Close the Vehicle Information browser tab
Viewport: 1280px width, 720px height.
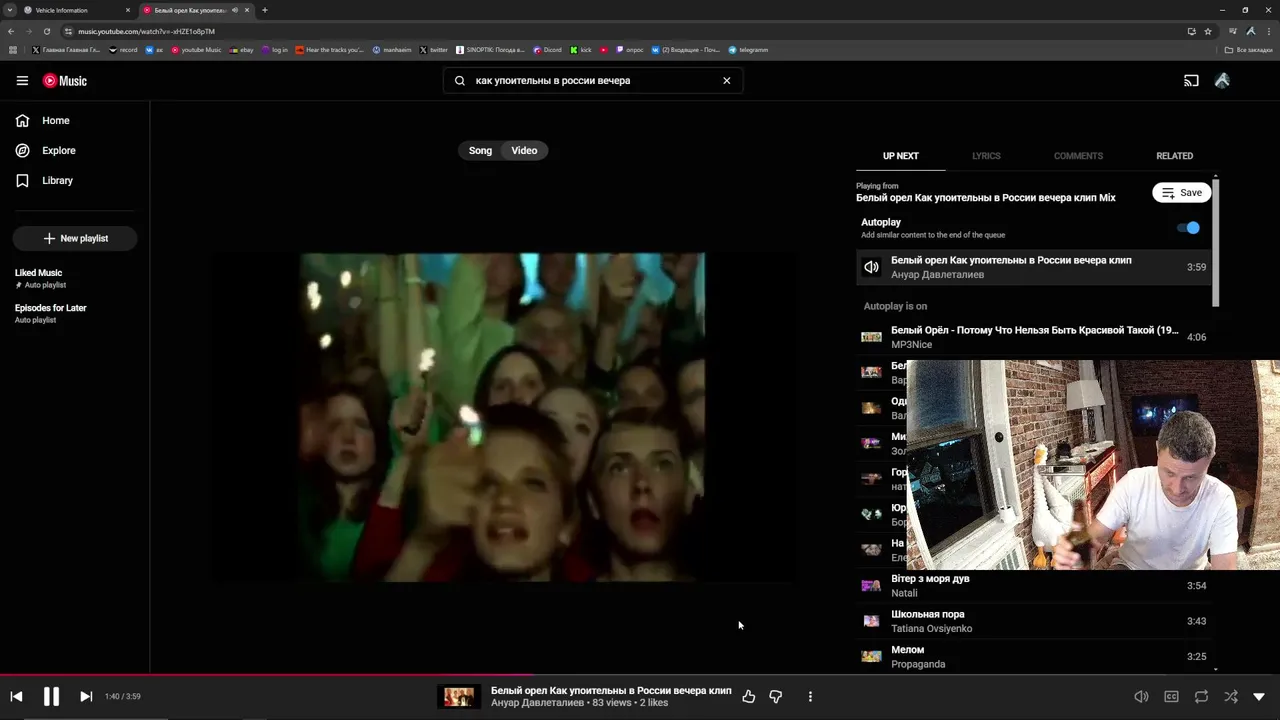click(128, 10)
